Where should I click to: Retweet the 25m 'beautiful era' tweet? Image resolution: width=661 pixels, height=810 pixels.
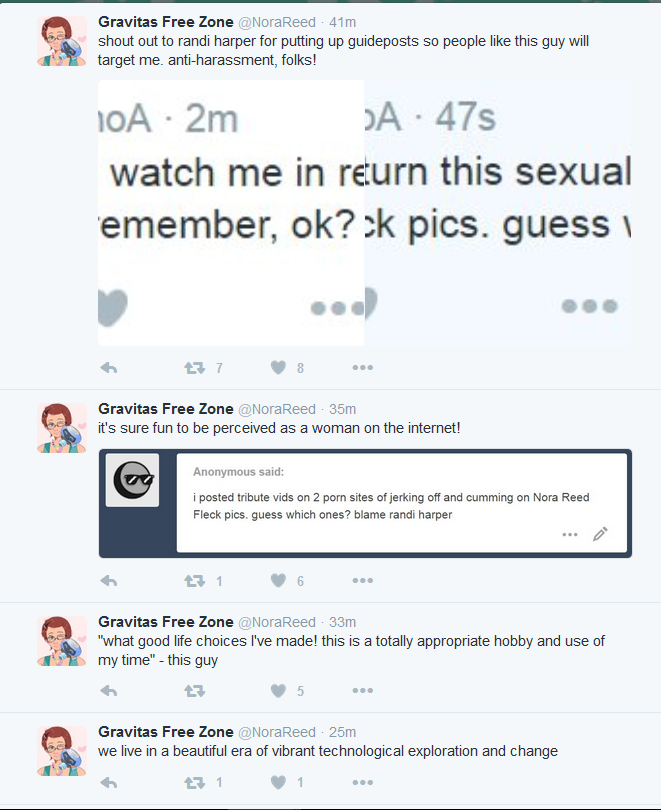195,783
